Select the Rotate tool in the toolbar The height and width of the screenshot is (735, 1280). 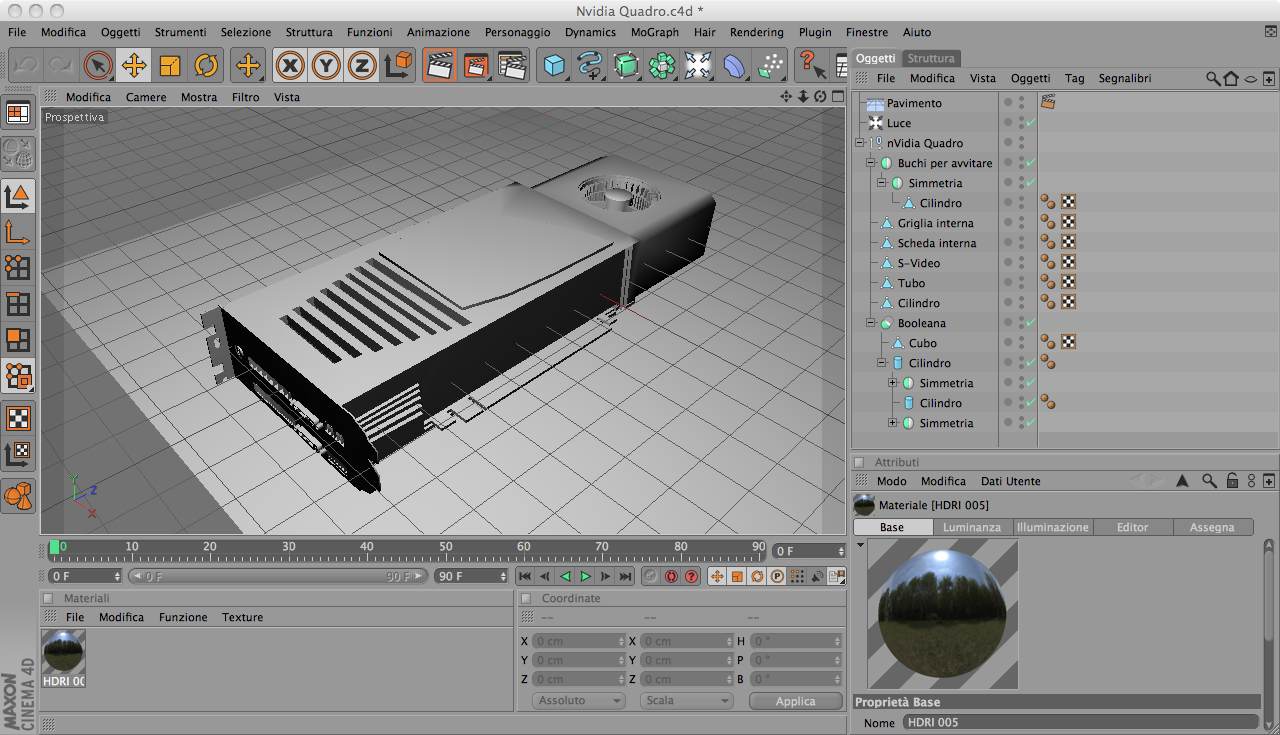pos(206,66)
